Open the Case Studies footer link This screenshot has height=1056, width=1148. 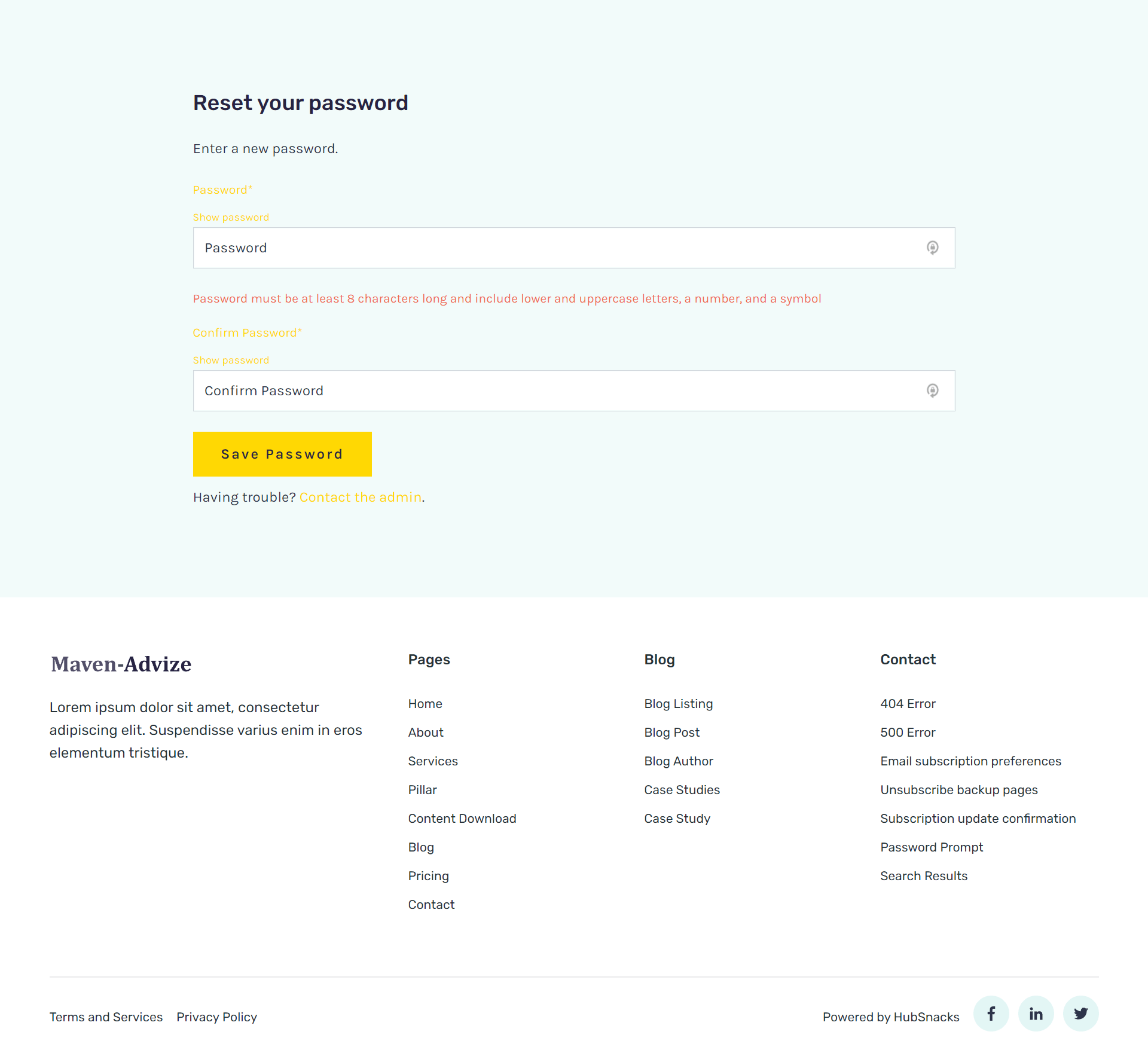pyautogui.click(x=682, y=790)
